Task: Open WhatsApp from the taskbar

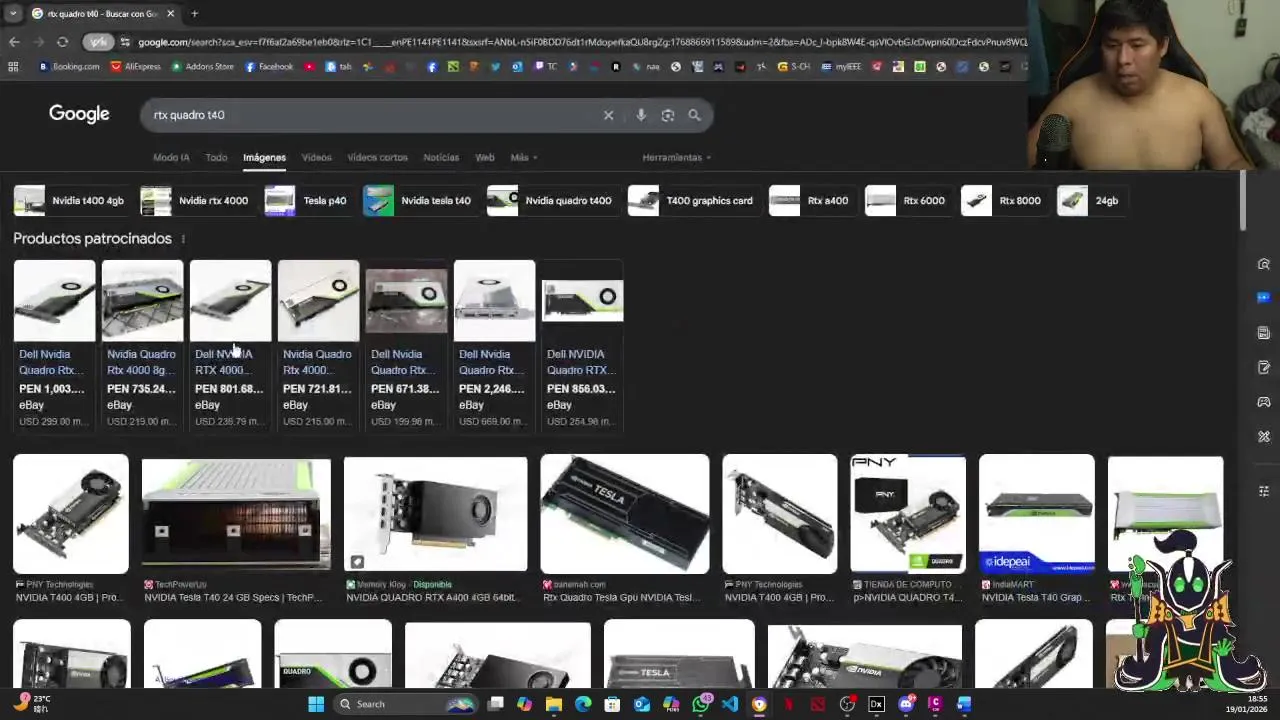Action: click(x=701, y=704)
